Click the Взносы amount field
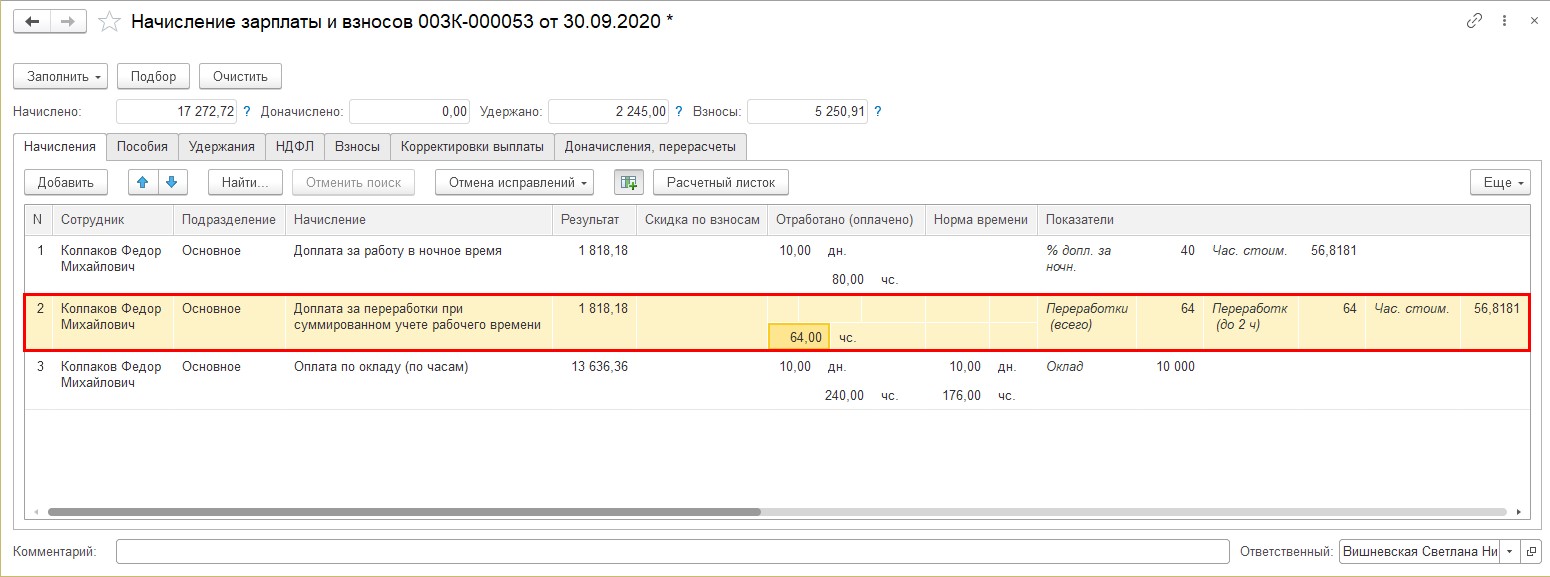Viewport: 1550px width, 577px height. pos(807,112)
